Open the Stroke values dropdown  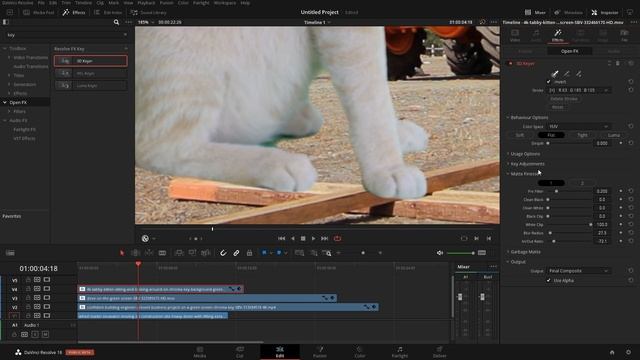click(x=578, y=90)
